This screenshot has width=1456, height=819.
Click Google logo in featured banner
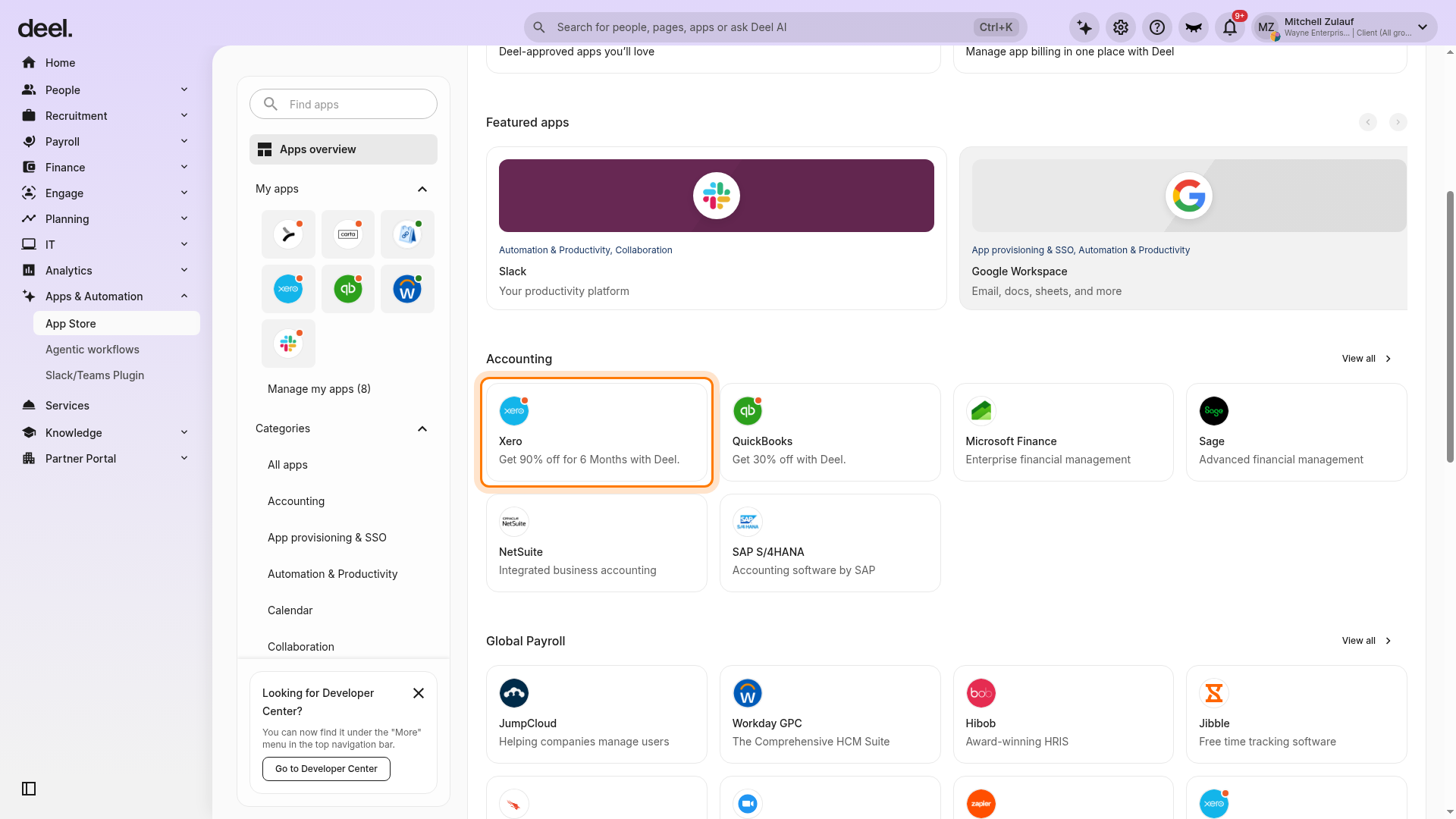point(1188,196)
